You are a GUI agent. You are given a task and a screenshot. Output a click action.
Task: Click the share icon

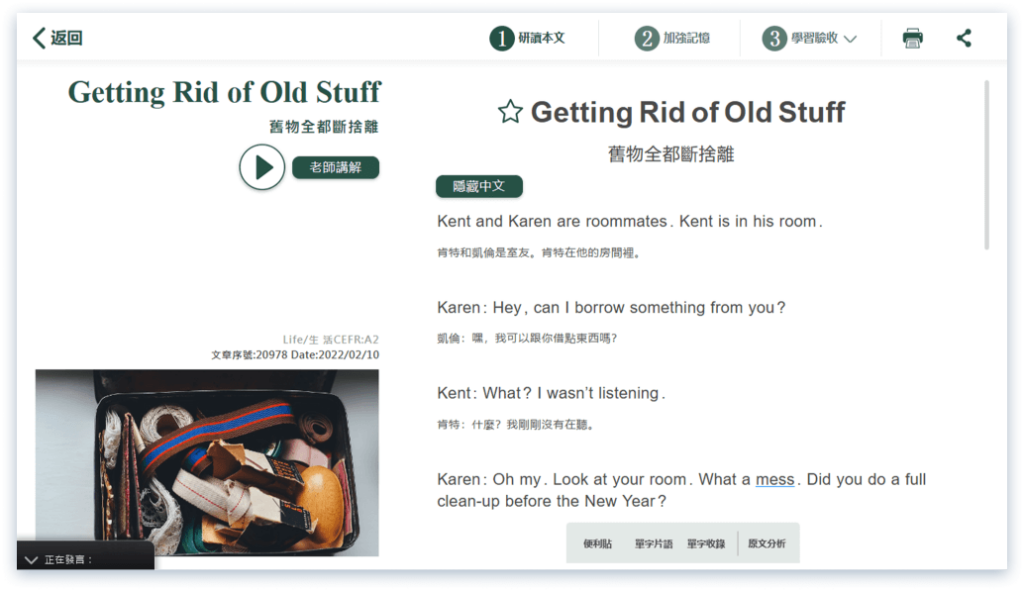964,39
